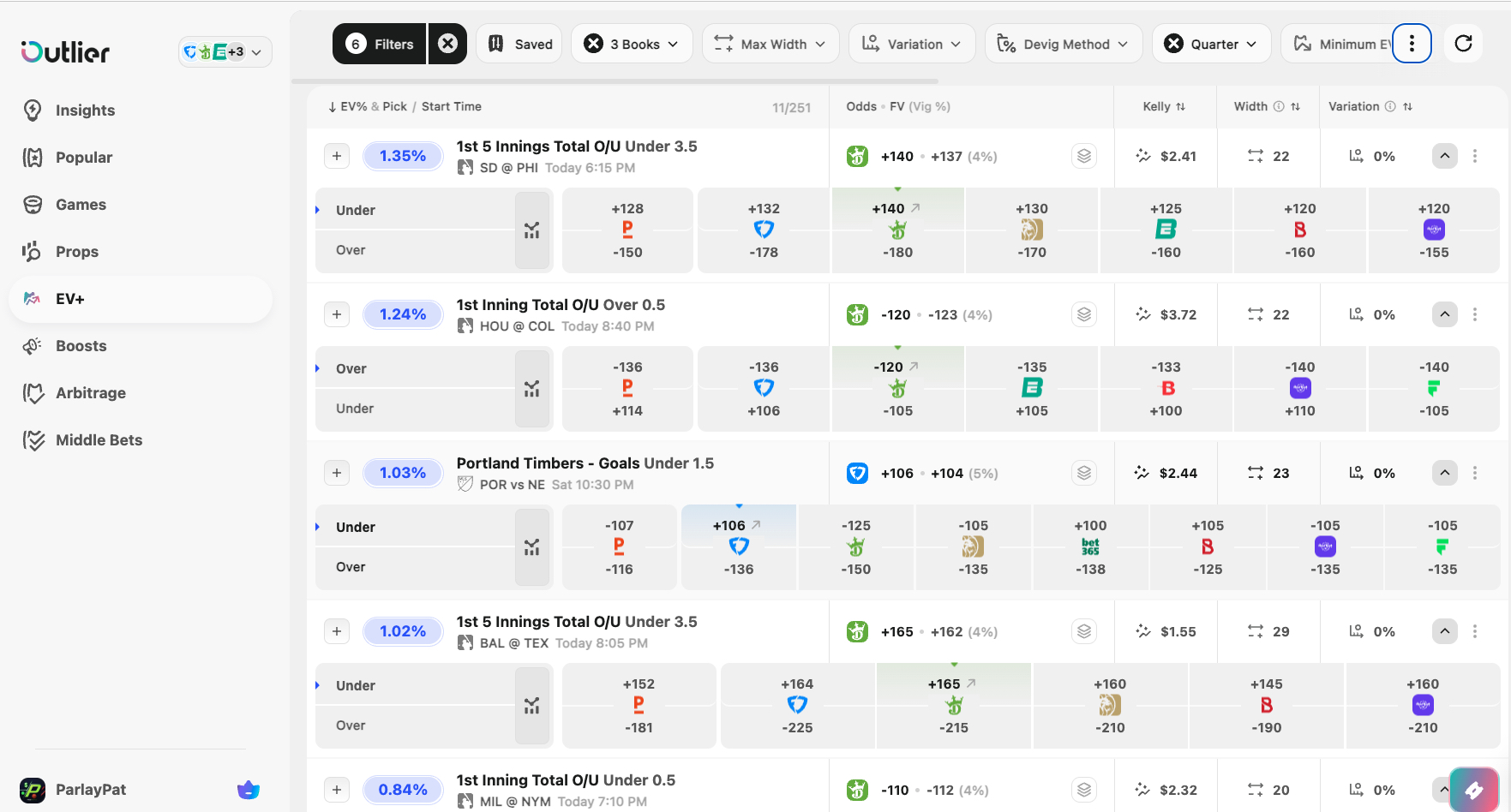Sort by Start Time

[452, 106]
